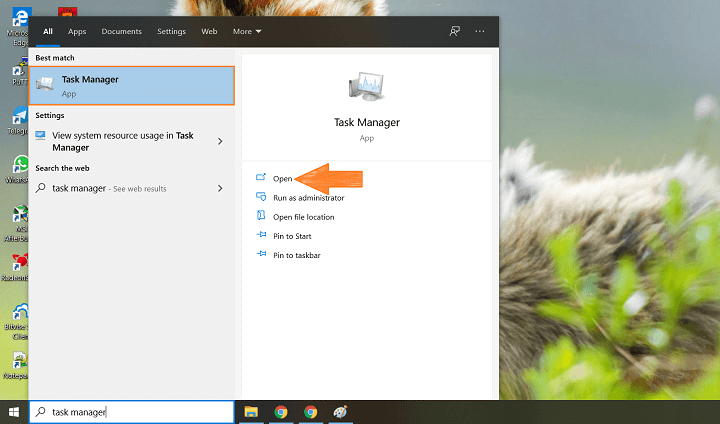
Task: Click the feedback icon in the search header
Action: [x=454, y=31]
